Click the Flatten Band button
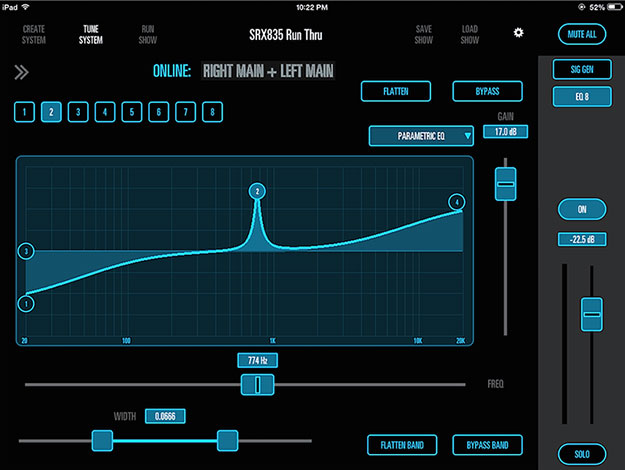 (402, 445)
